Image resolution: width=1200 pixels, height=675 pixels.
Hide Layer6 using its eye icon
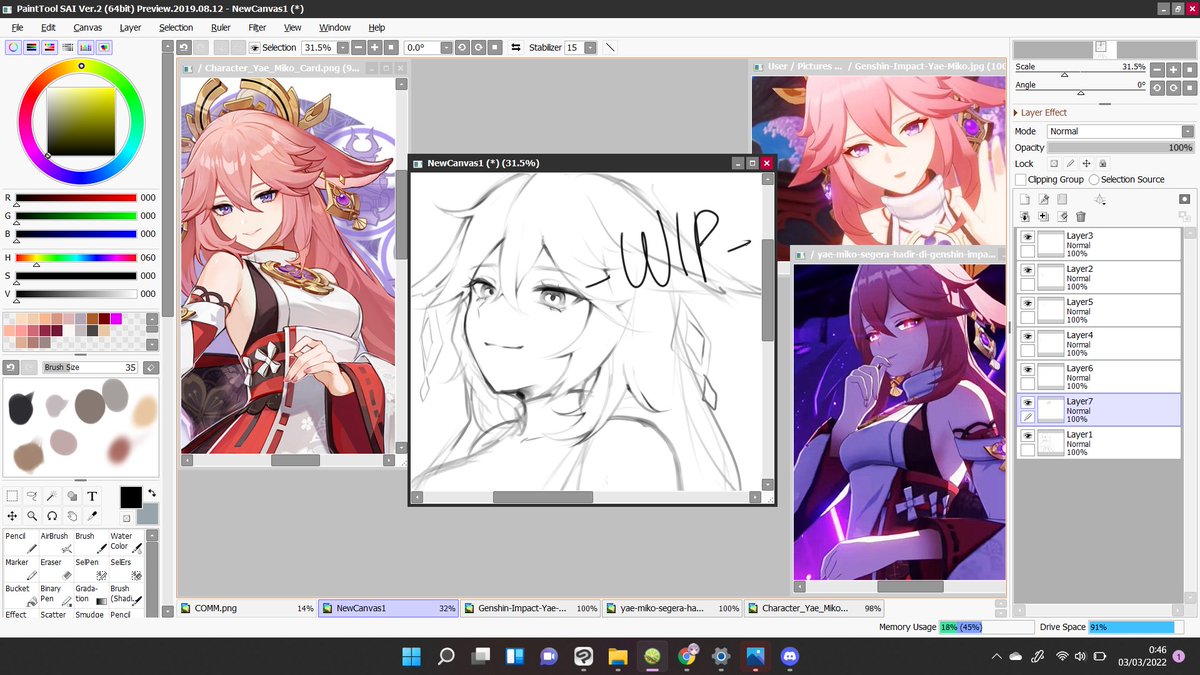point(1027,370)
